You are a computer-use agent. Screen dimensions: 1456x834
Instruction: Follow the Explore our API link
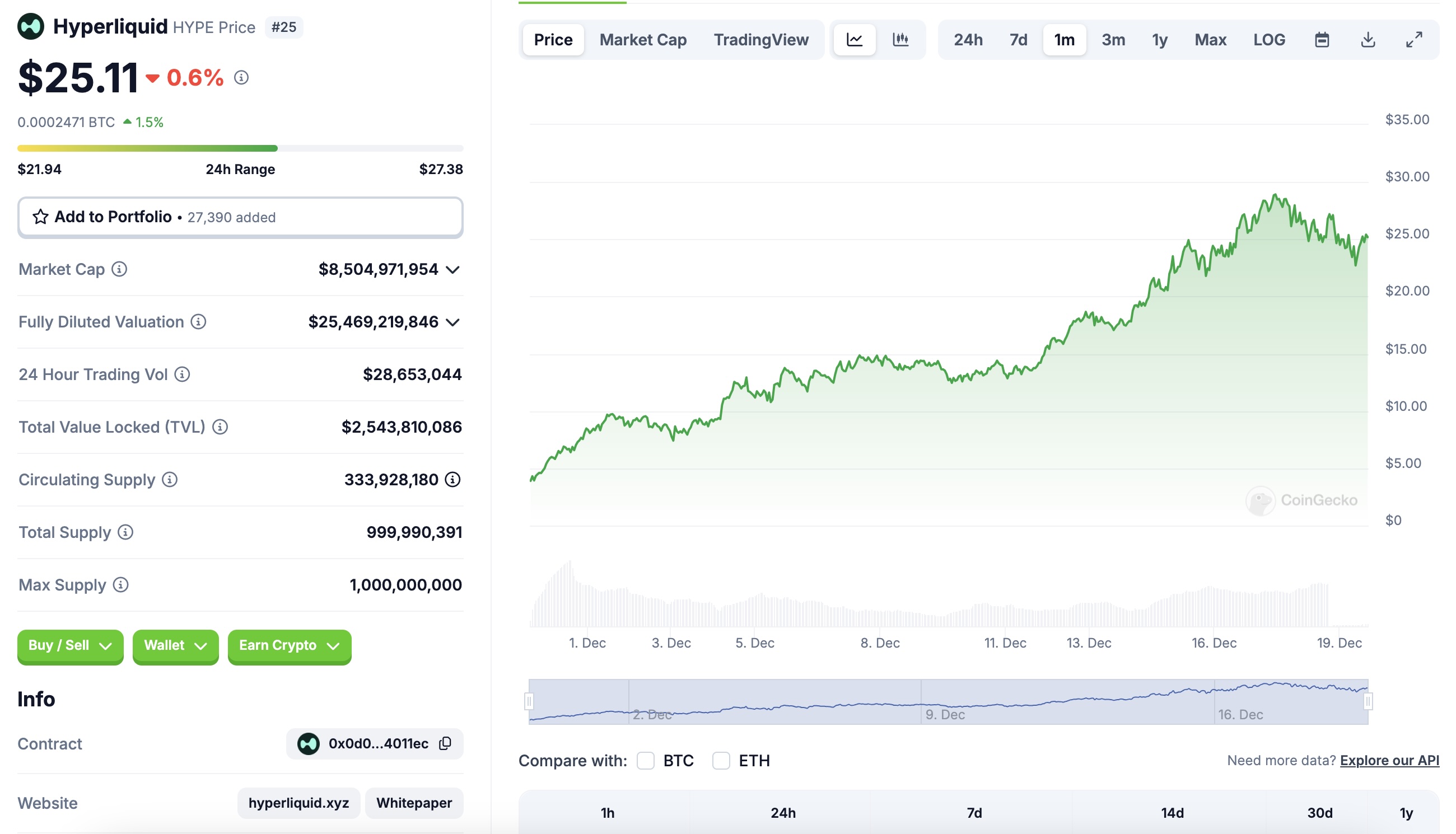[x=1389, y=761]
